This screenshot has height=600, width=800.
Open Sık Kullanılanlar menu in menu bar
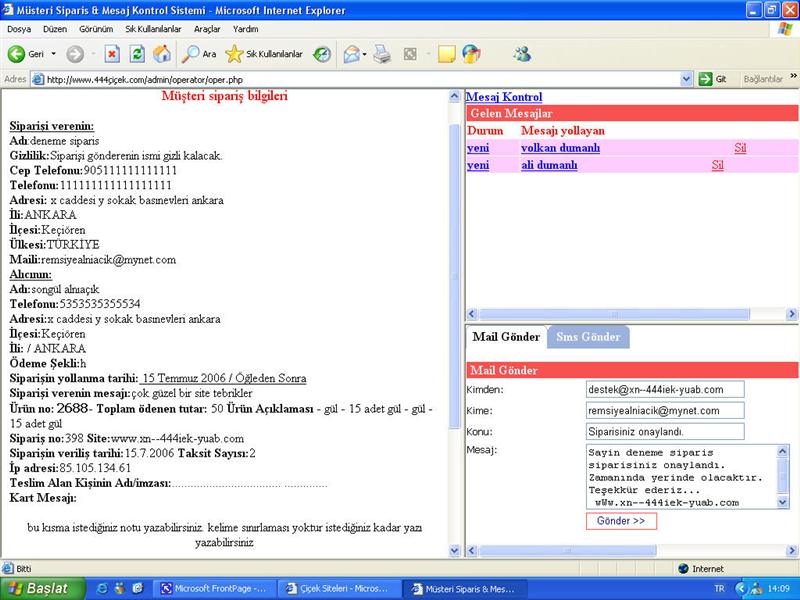coord(153,29)
